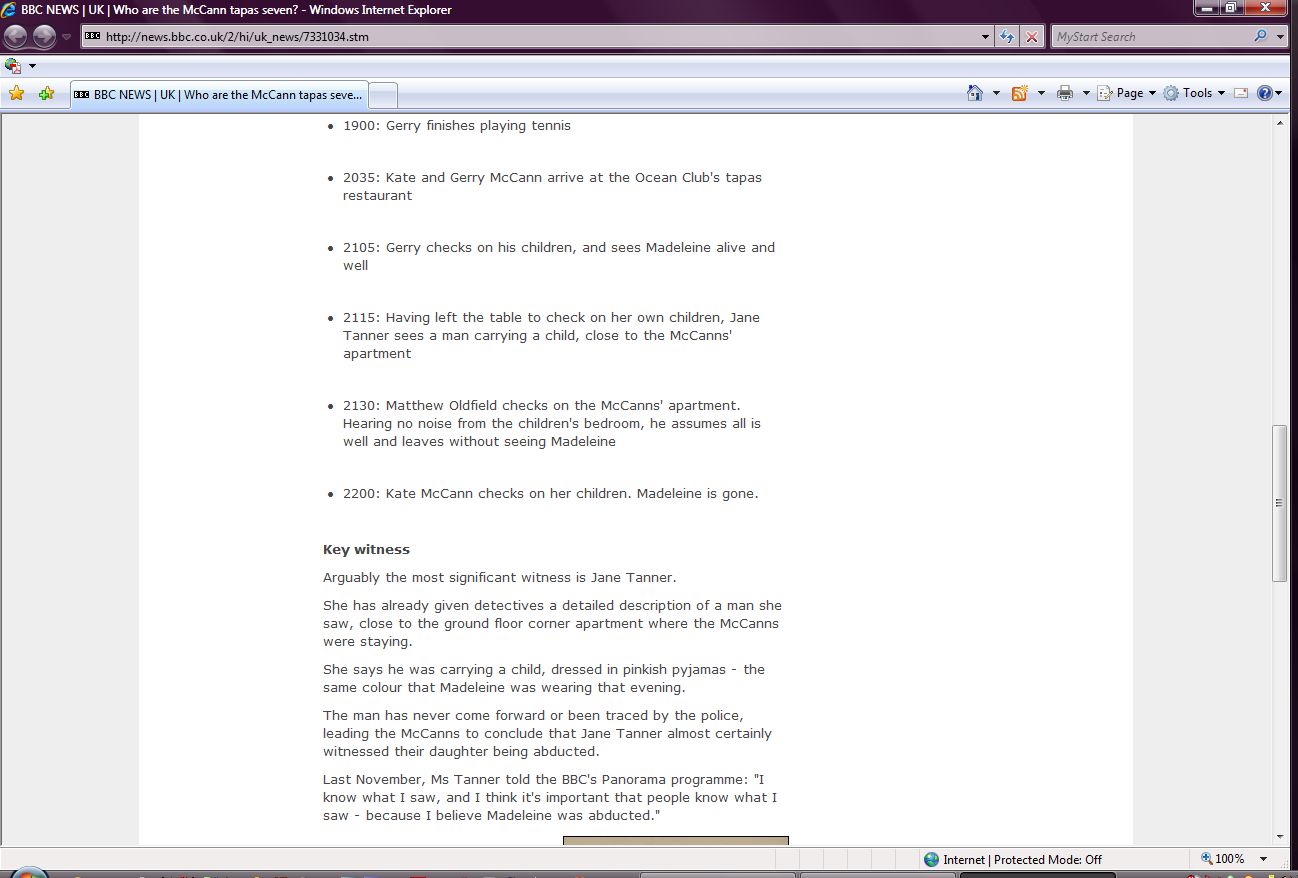Open Favorites Center star icon
This screenshot has height=878, width=1298.
coord(16,94)
